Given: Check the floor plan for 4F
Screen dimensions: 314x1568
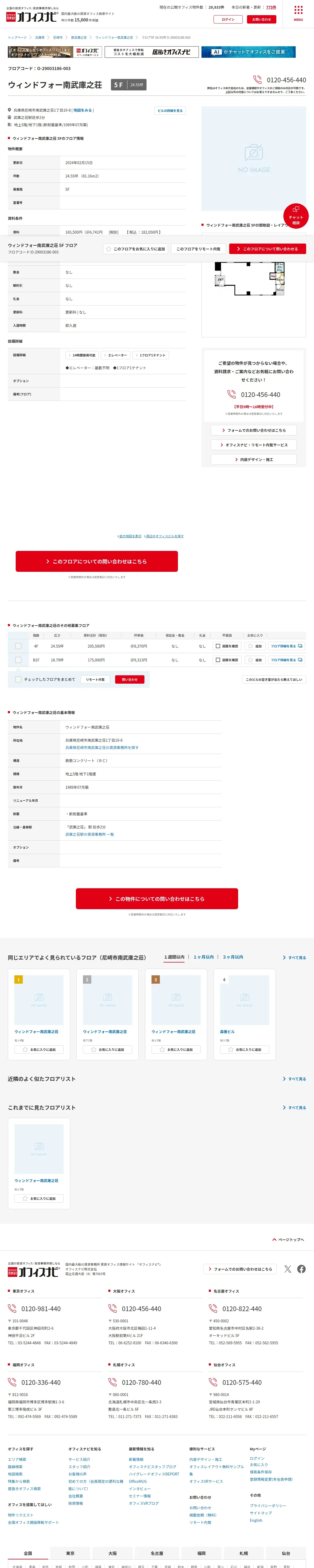Looking at the screenshot, I should 227,646.
